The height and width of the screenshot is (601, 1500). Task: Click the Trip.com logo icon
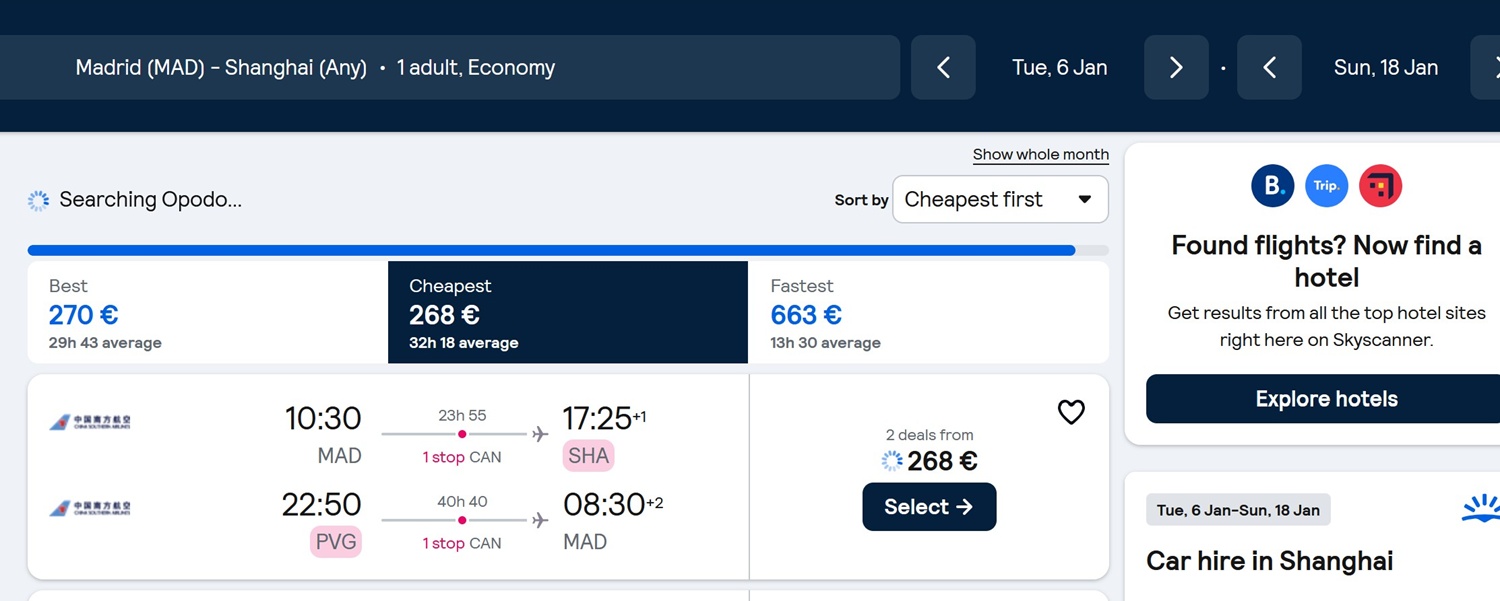click(x=1327, y=186)
